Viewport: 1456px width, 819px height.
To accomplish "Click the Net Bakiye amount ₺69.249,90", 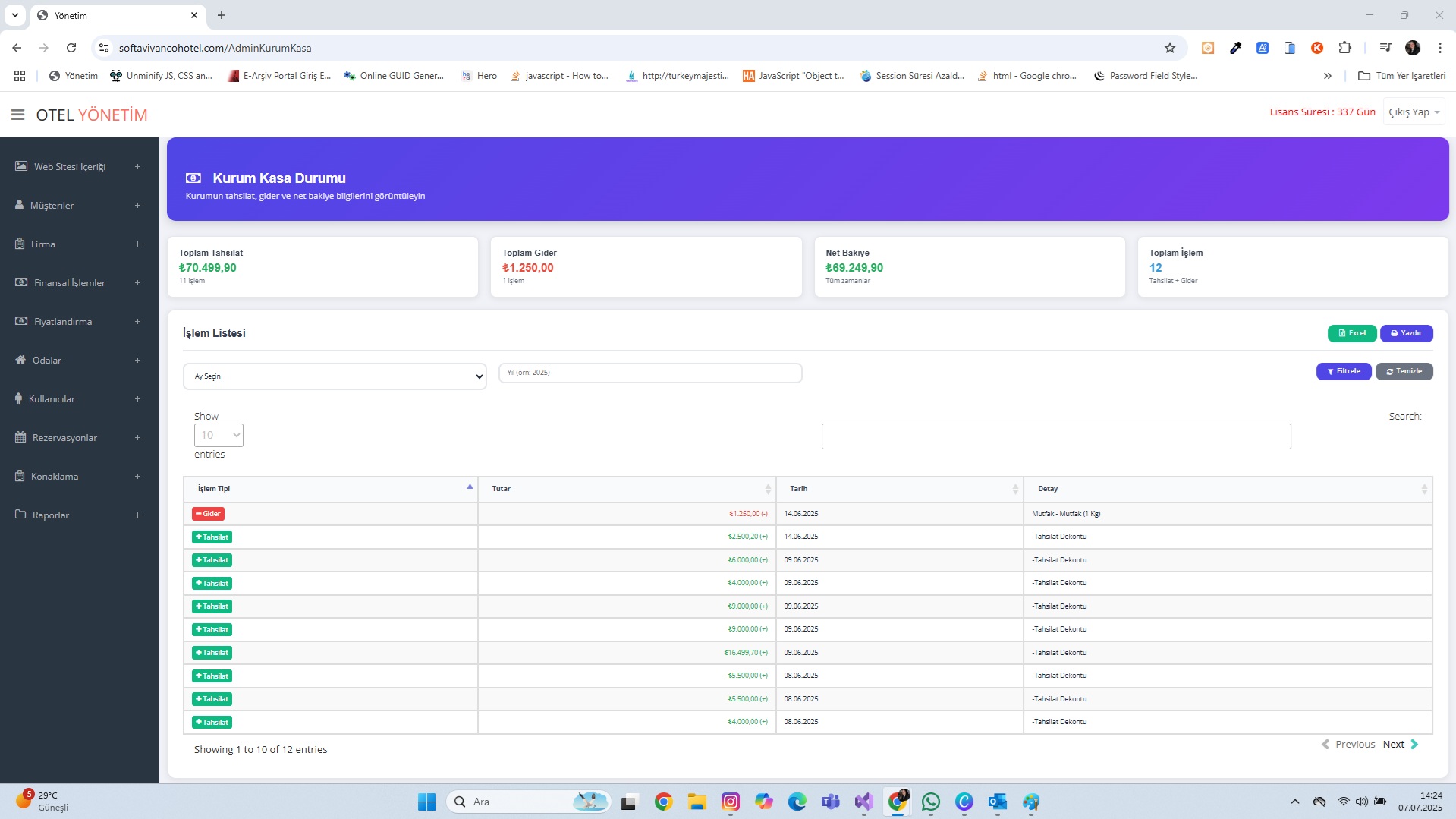I will click(x=854, y=268).
